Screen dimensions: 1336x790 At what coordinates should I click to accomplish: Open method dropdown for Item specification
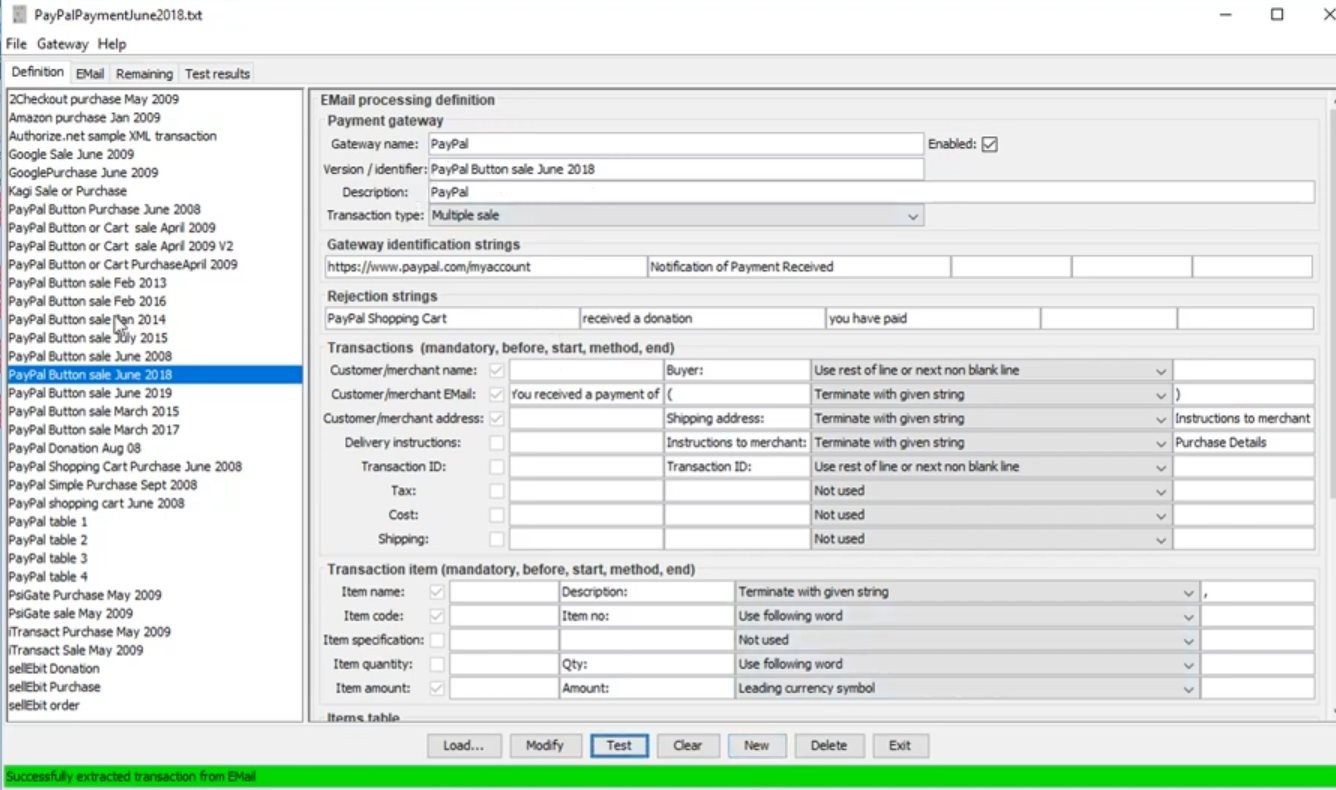point(967,640)
